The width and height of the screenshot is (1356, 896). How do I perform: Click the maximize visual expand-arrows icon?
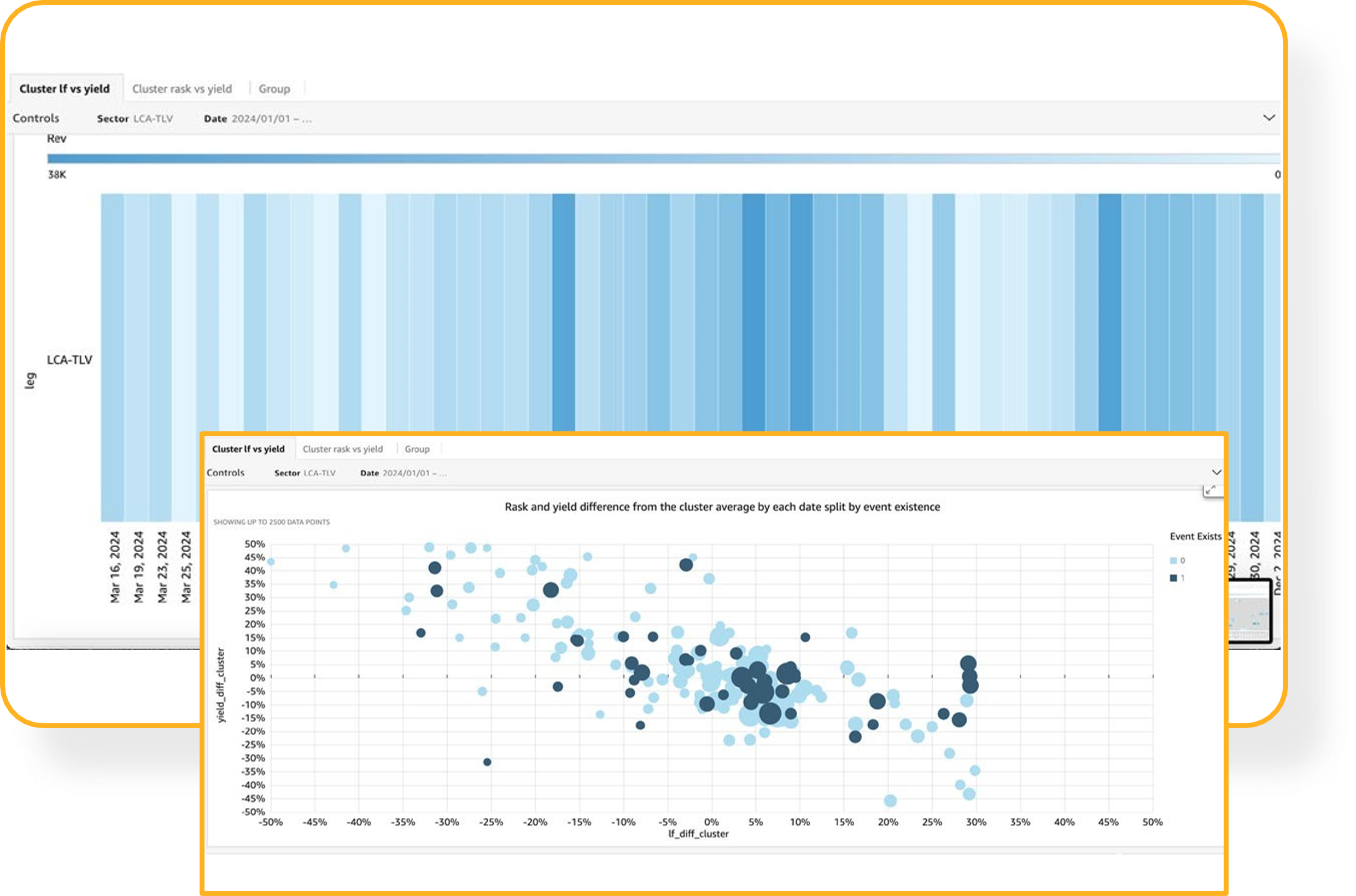pyautogui.click(x=1211, y=491)
